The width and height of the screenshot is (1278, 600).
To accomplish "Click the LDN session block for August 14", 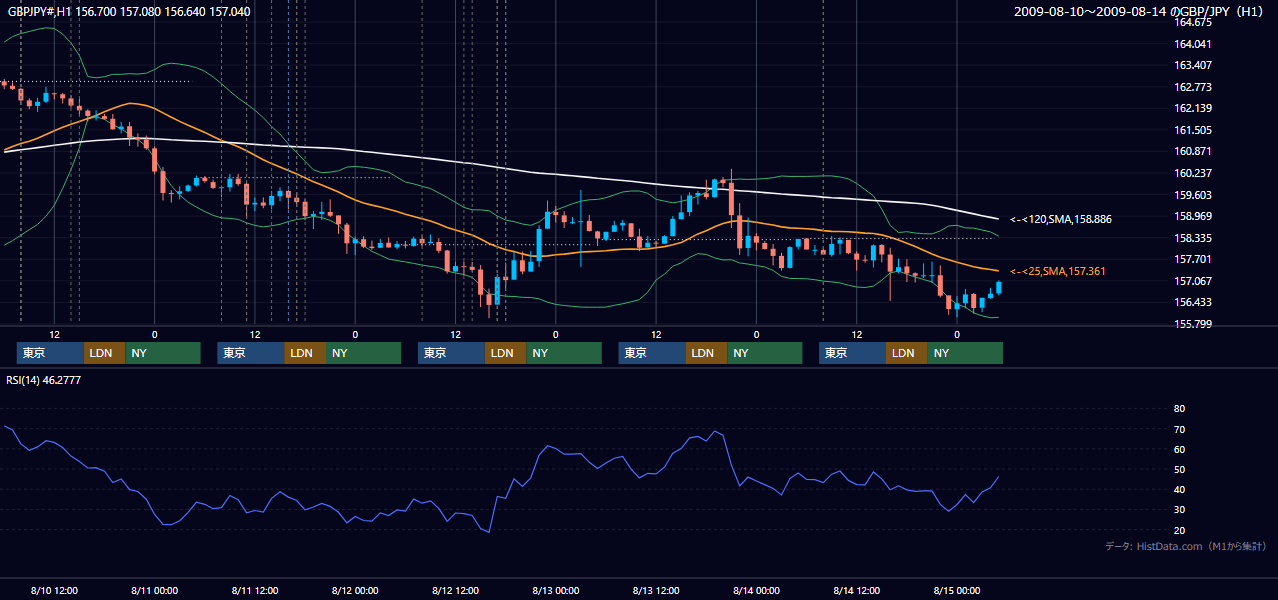I will coord(906,353).
